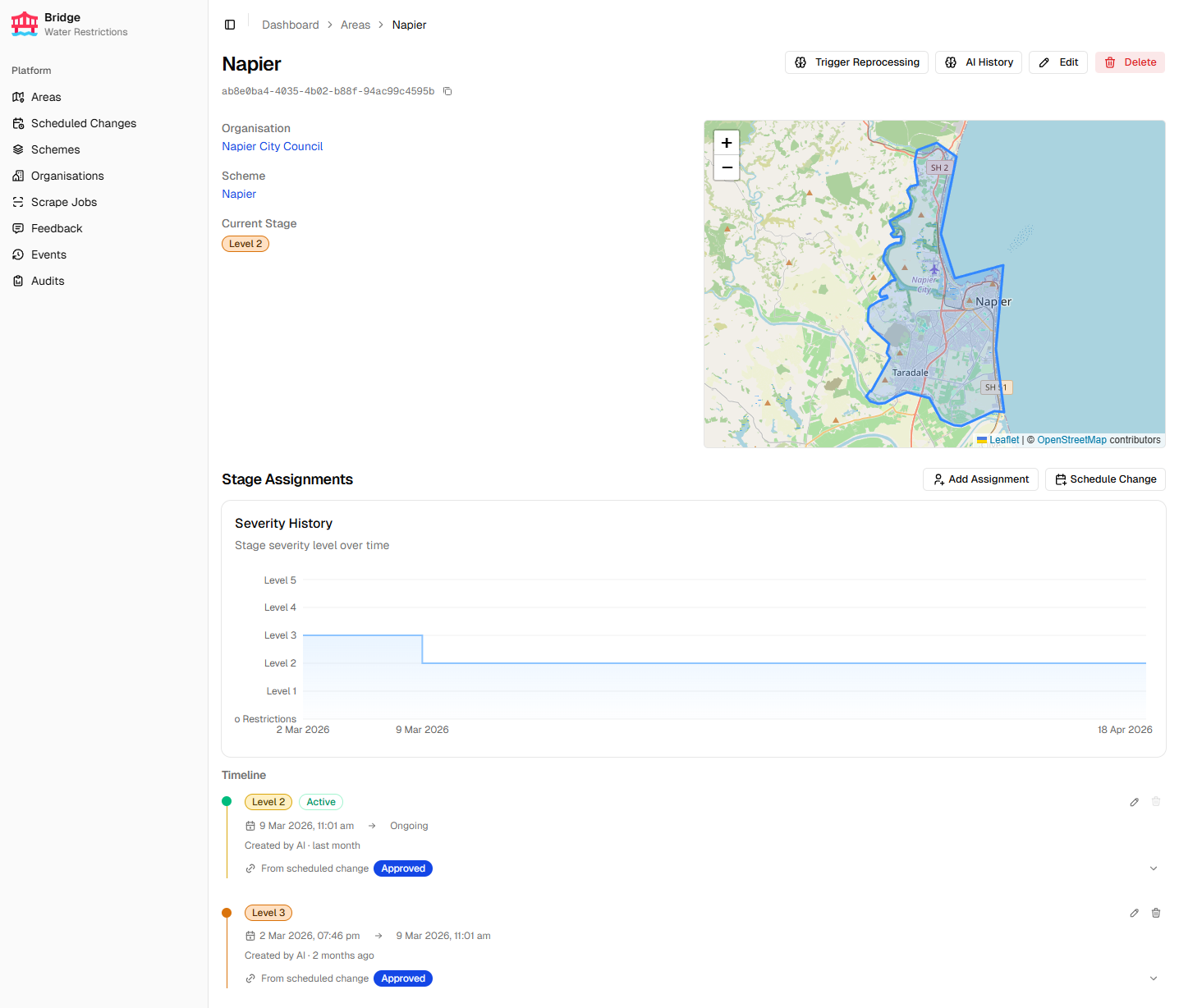Delete the Level 3 assignment trash icon
The height and width of the screenshot is (1008, 1179).
coord(1156,913)
